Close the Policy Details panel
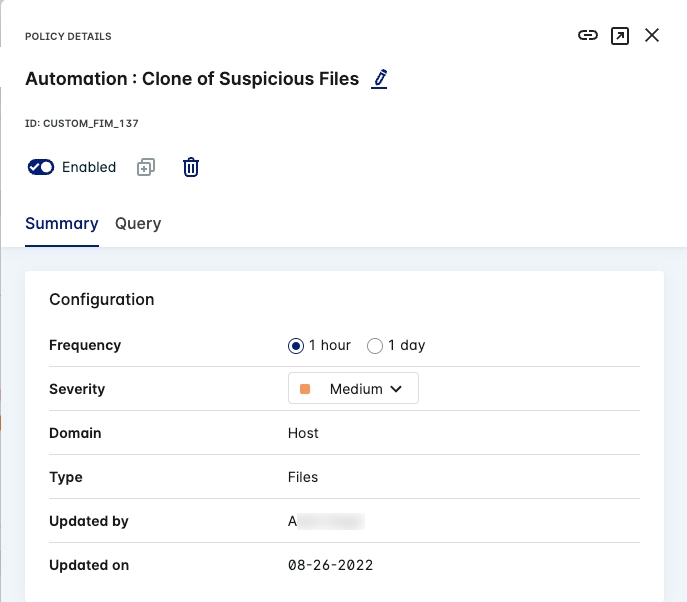This screenshot has width=687, height=602. click(652, 36)
